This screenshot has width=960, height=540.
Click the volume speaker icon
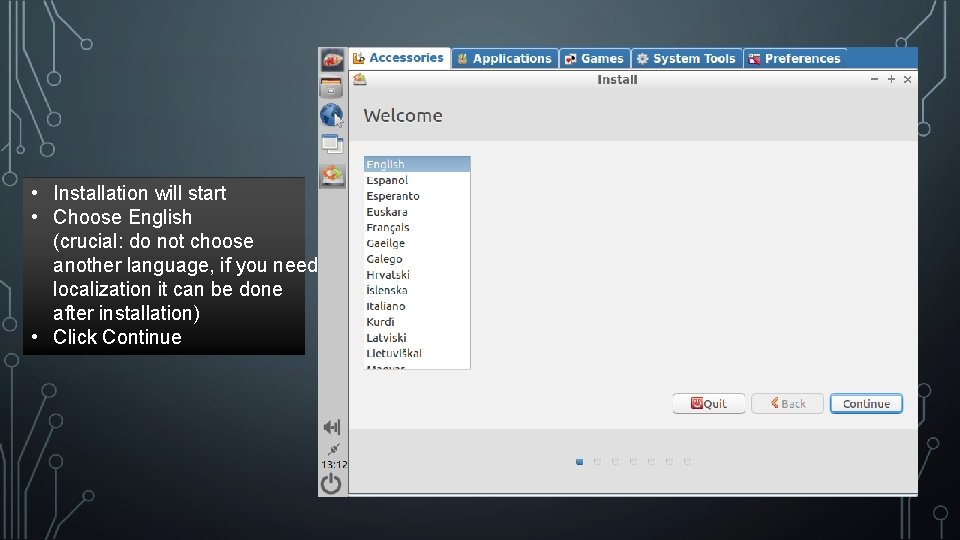coord(332,427)
